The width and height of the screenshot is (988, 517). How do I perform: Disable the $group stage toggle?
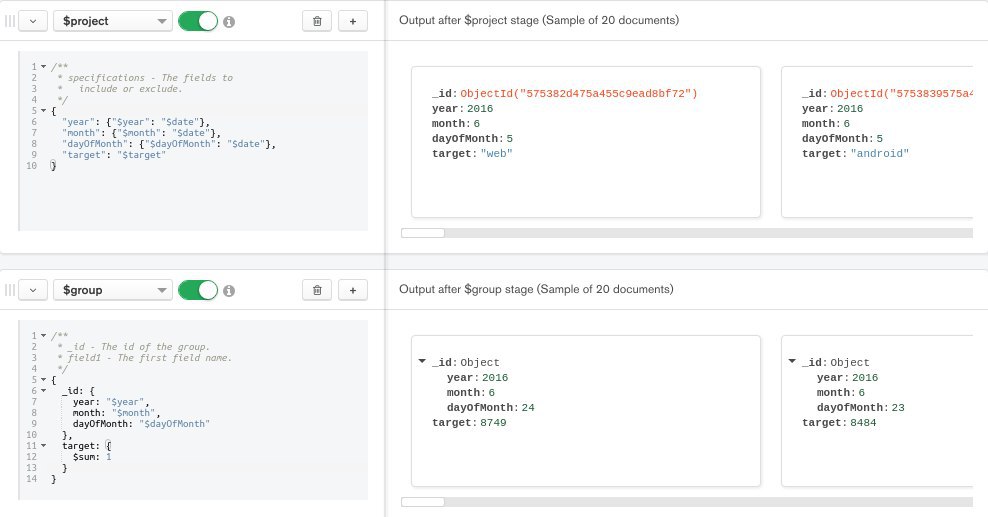[x=198, y=290]
